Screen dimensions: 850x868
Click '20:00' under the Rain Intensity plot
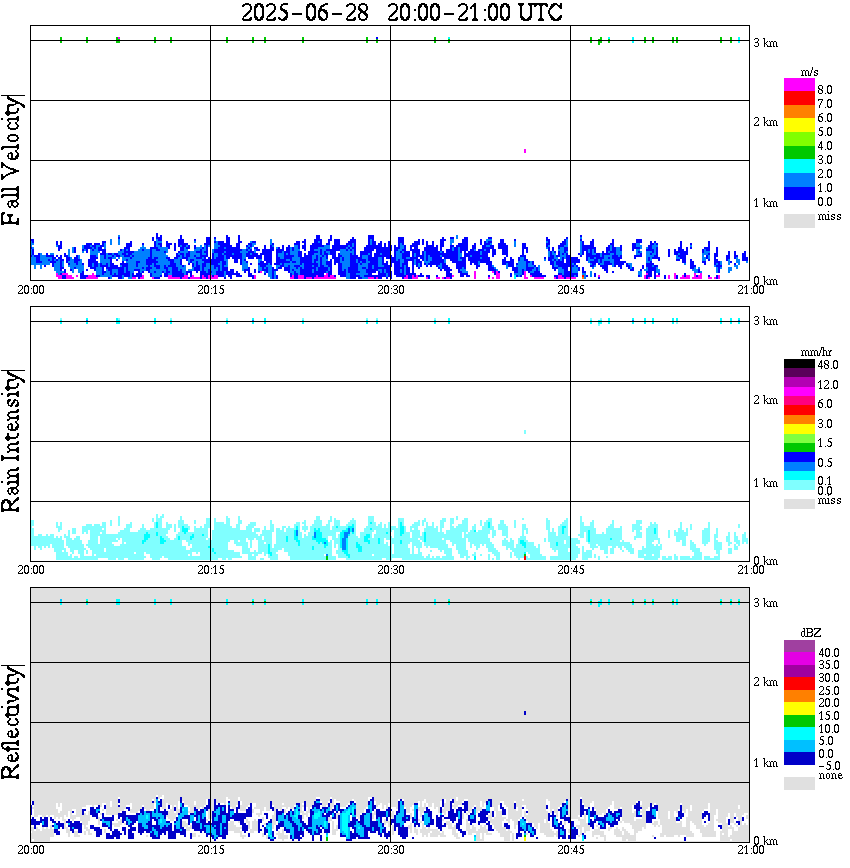31,570
